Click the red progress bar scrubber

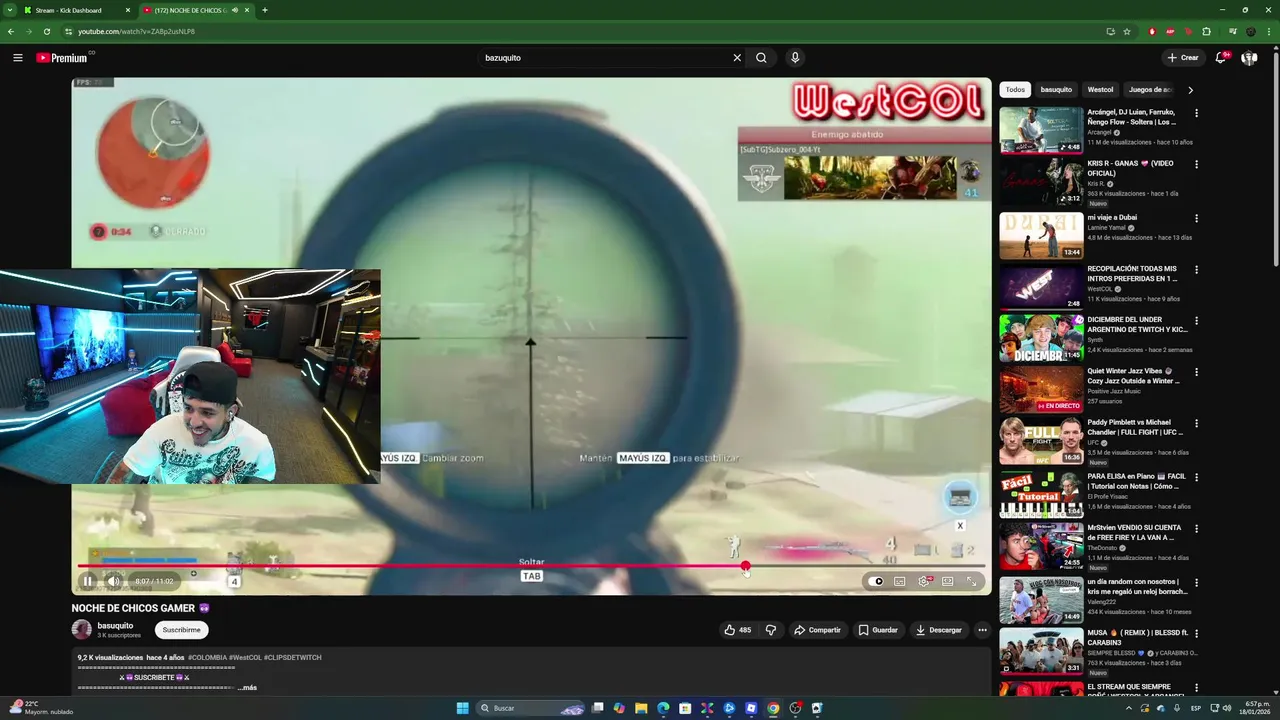tap(745, 566)
